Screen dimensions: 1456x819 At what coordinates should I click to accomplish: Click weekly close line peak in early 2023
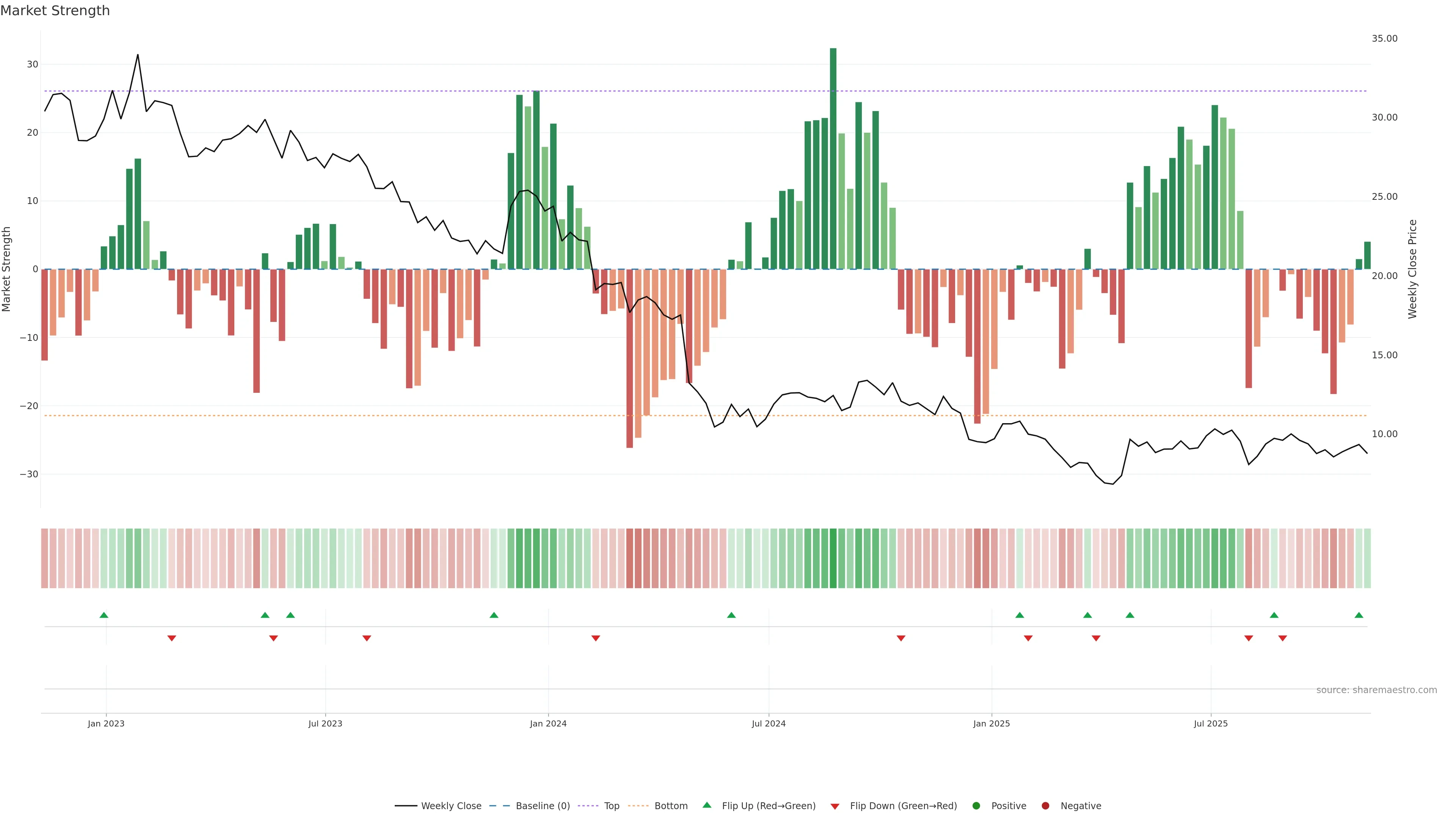tap(137, 55)
